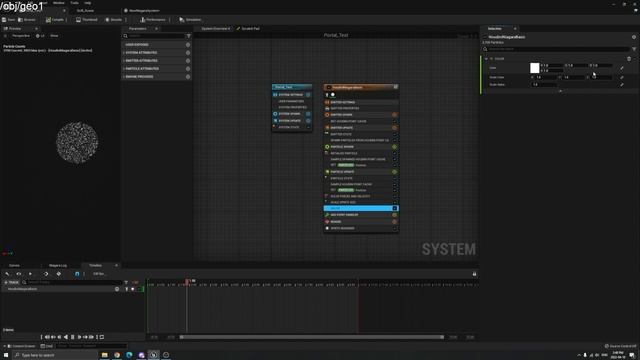Screen dimensions: 640x360
Task: Click the Add Track button
Action: coord(11,282)
